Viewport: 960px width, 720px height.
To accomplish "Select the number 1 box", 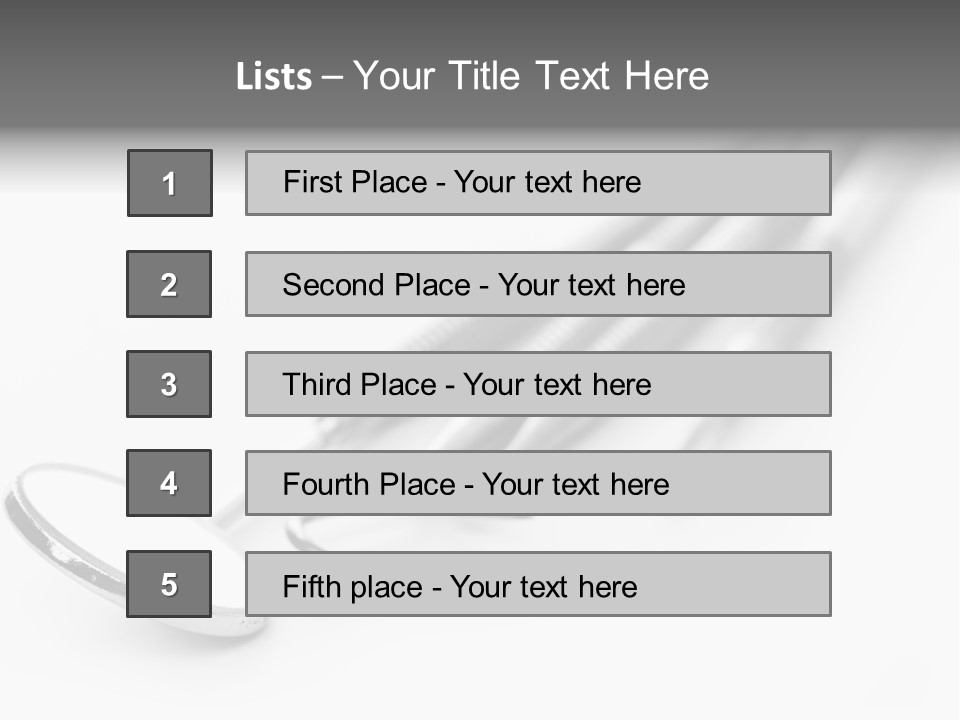I will pyautogui.click(x=169, y=183).
